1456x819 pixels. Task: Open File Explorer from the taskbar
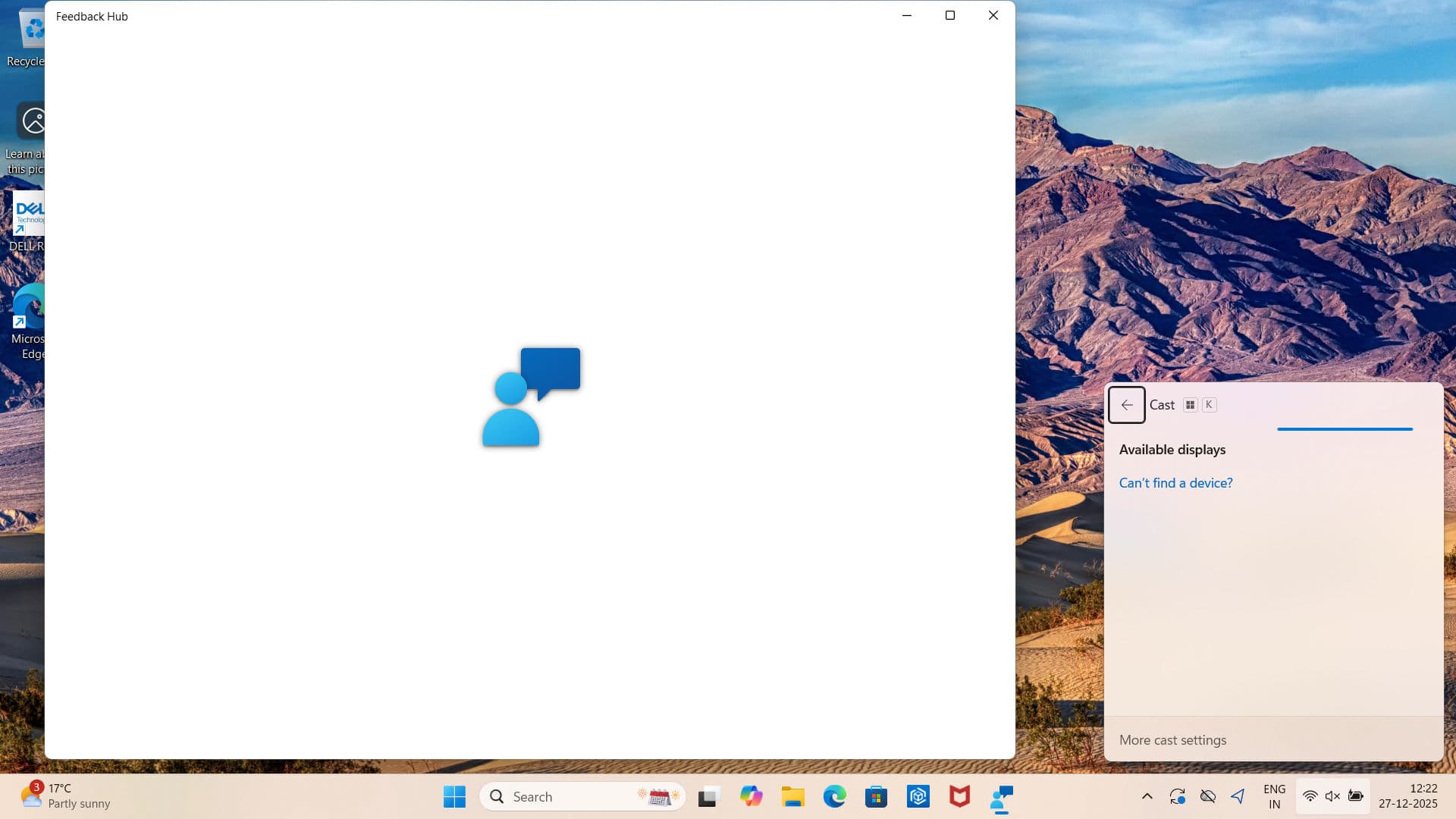click(792, 796)
